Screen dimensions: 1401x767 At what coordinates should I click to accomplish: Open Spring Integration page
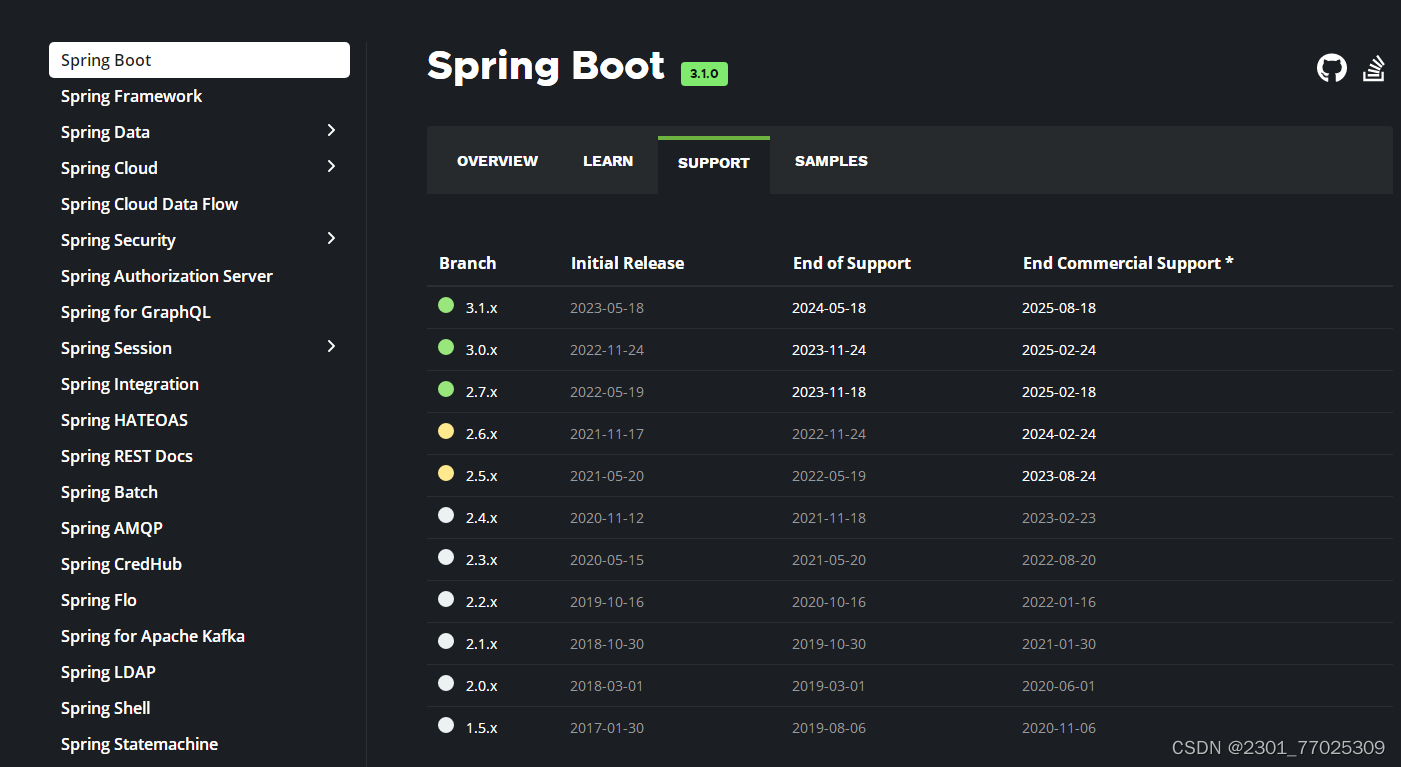(129, 384)
